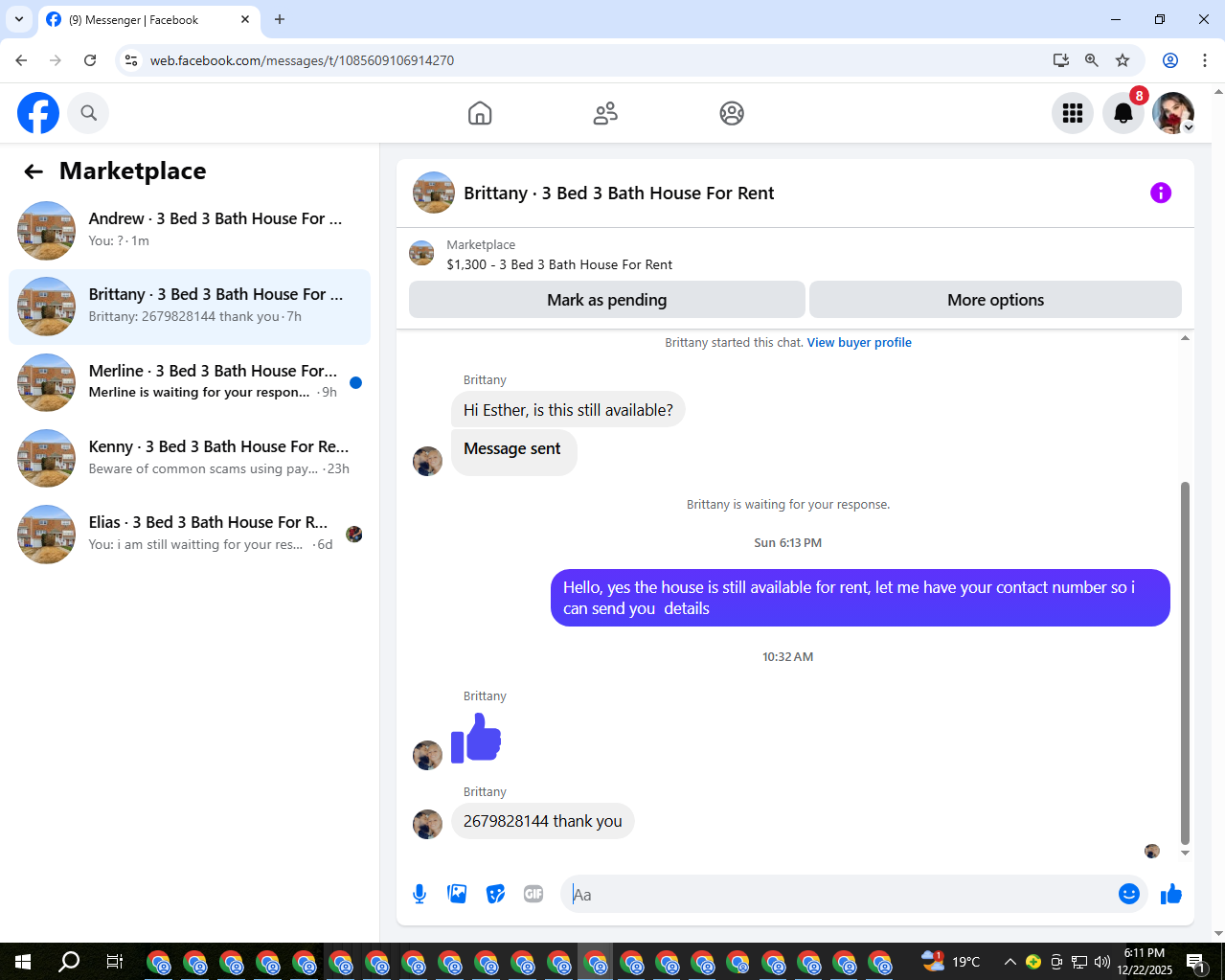This screenshot has height=980, width=1225.
Task: Click the purple sent message bubble
Action: [x=860, y=598]
